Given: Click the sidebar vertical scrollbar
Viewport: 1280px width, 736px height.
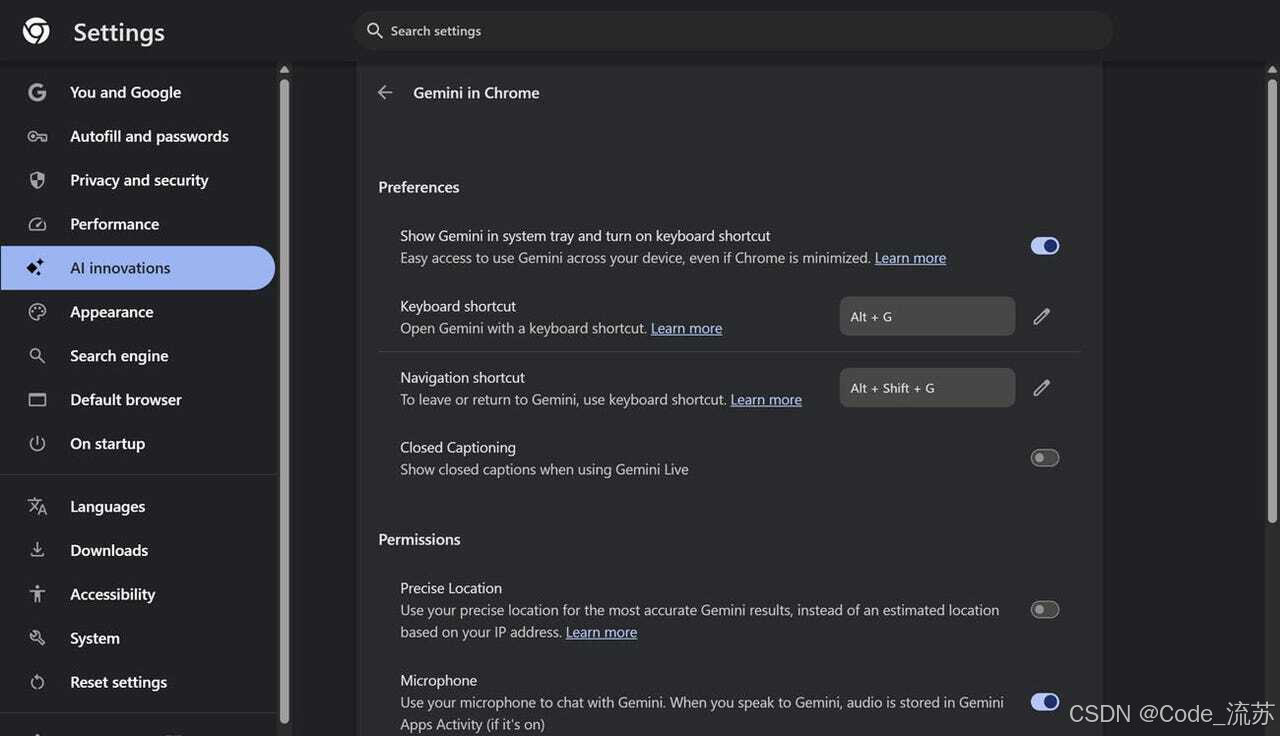Looking at the screenshot, I should point(284,400).
